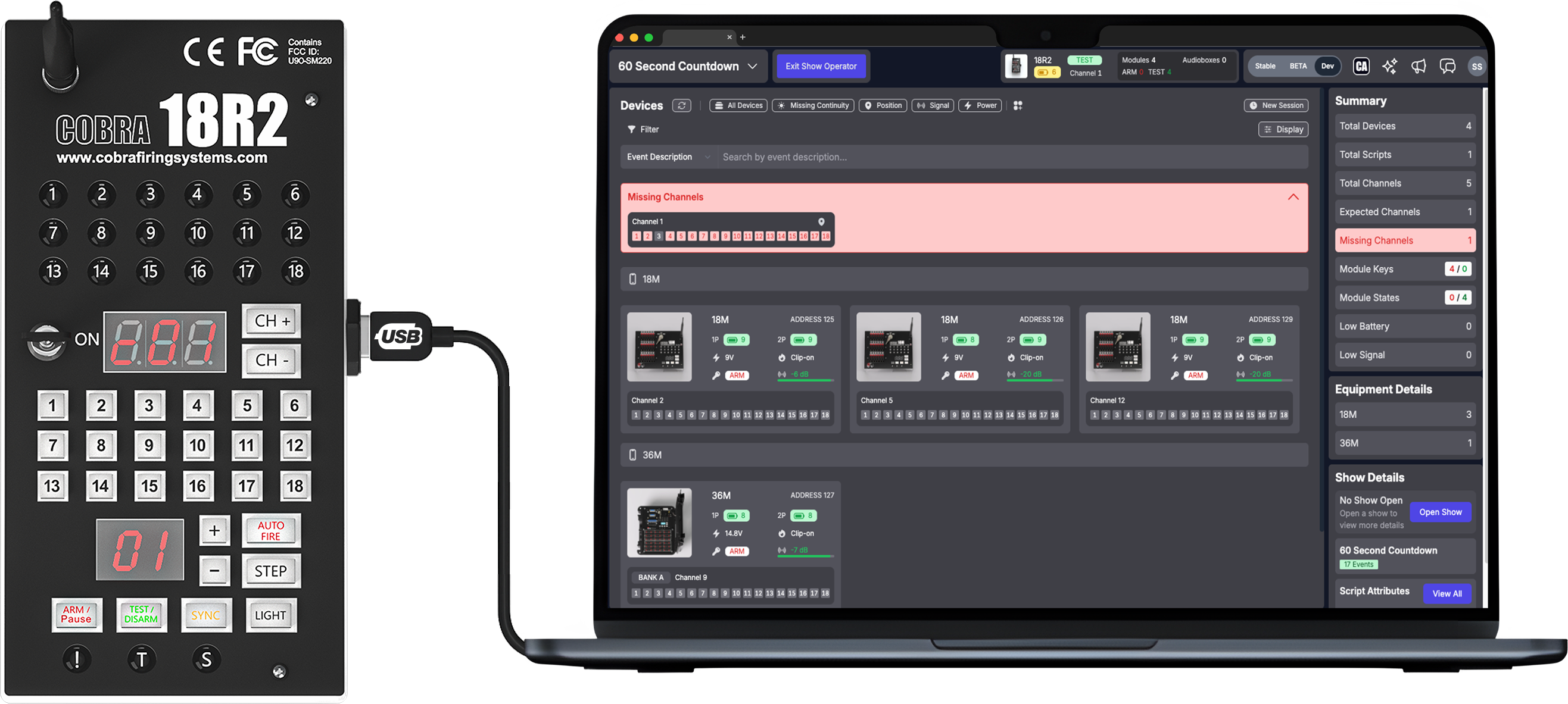Toggle the ARM state on Address 129 module
The image size is (1568, 704).
pyautogui.click(x=1195, y=376)
